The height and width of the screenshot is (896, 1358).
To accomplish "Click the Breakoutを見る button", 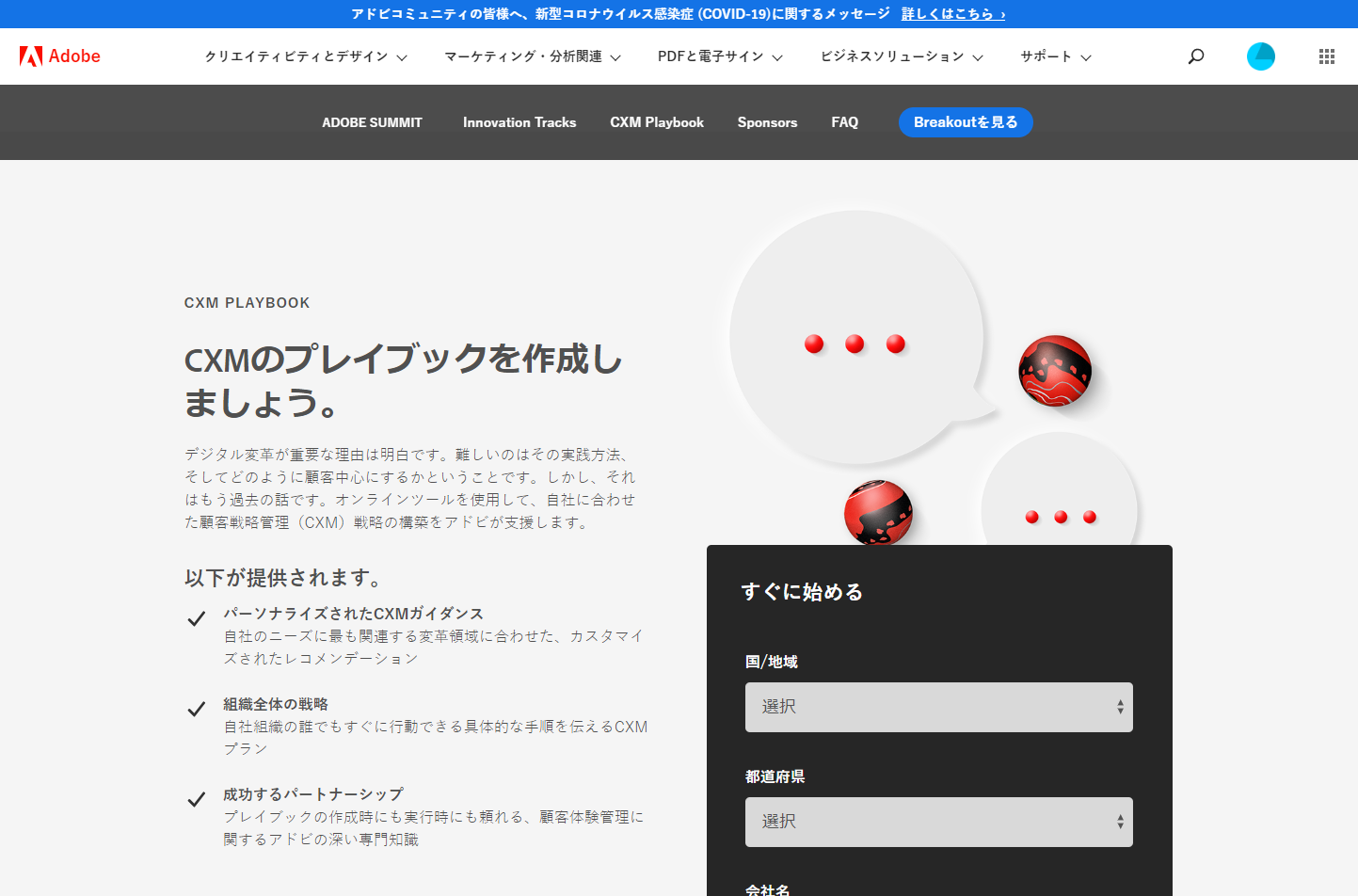I will 966,122.
